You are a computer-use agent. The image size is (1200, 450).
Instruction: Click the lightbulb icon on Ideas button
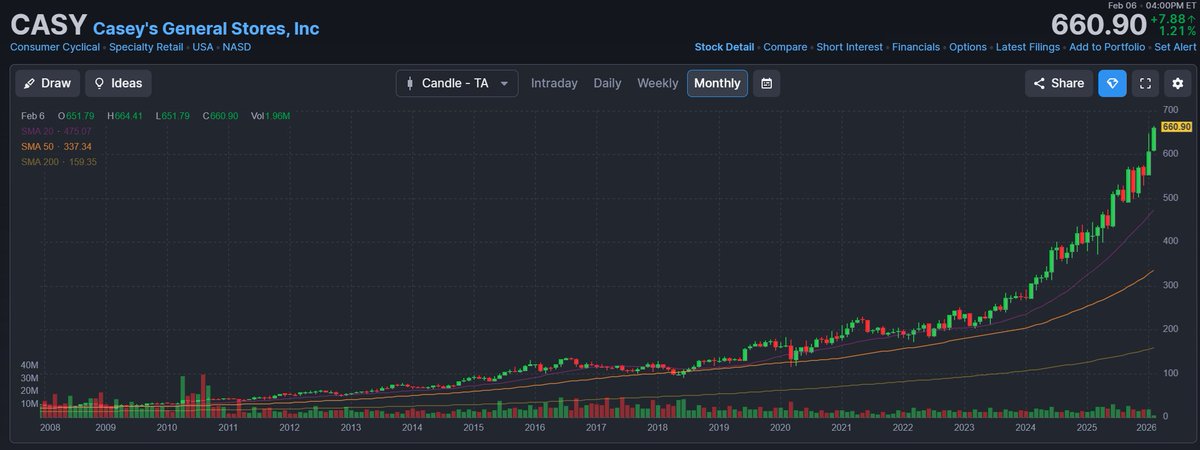100,83
